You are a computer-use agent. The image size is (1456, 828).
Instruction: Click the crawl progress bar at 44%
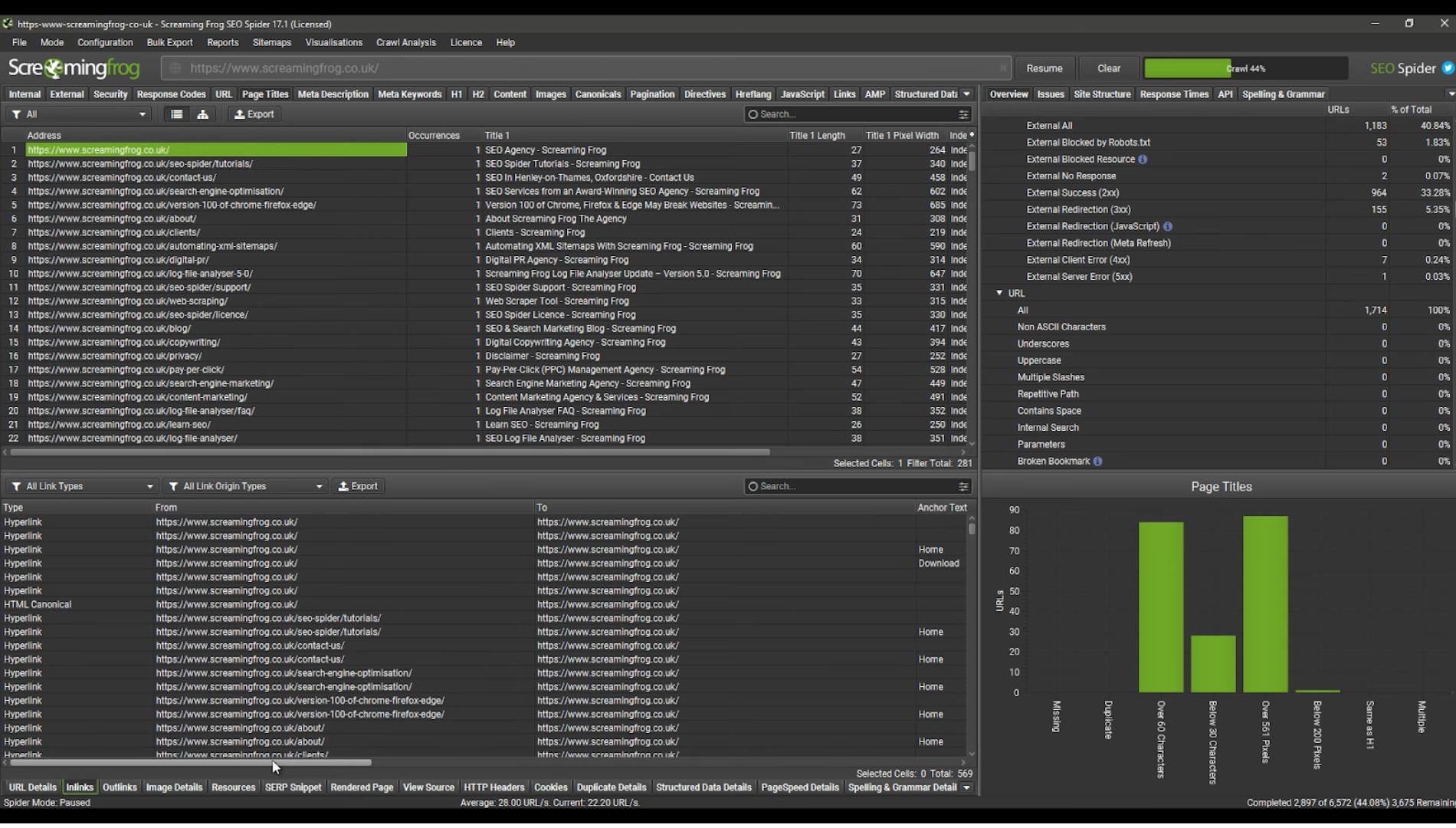coord(1245,68)
